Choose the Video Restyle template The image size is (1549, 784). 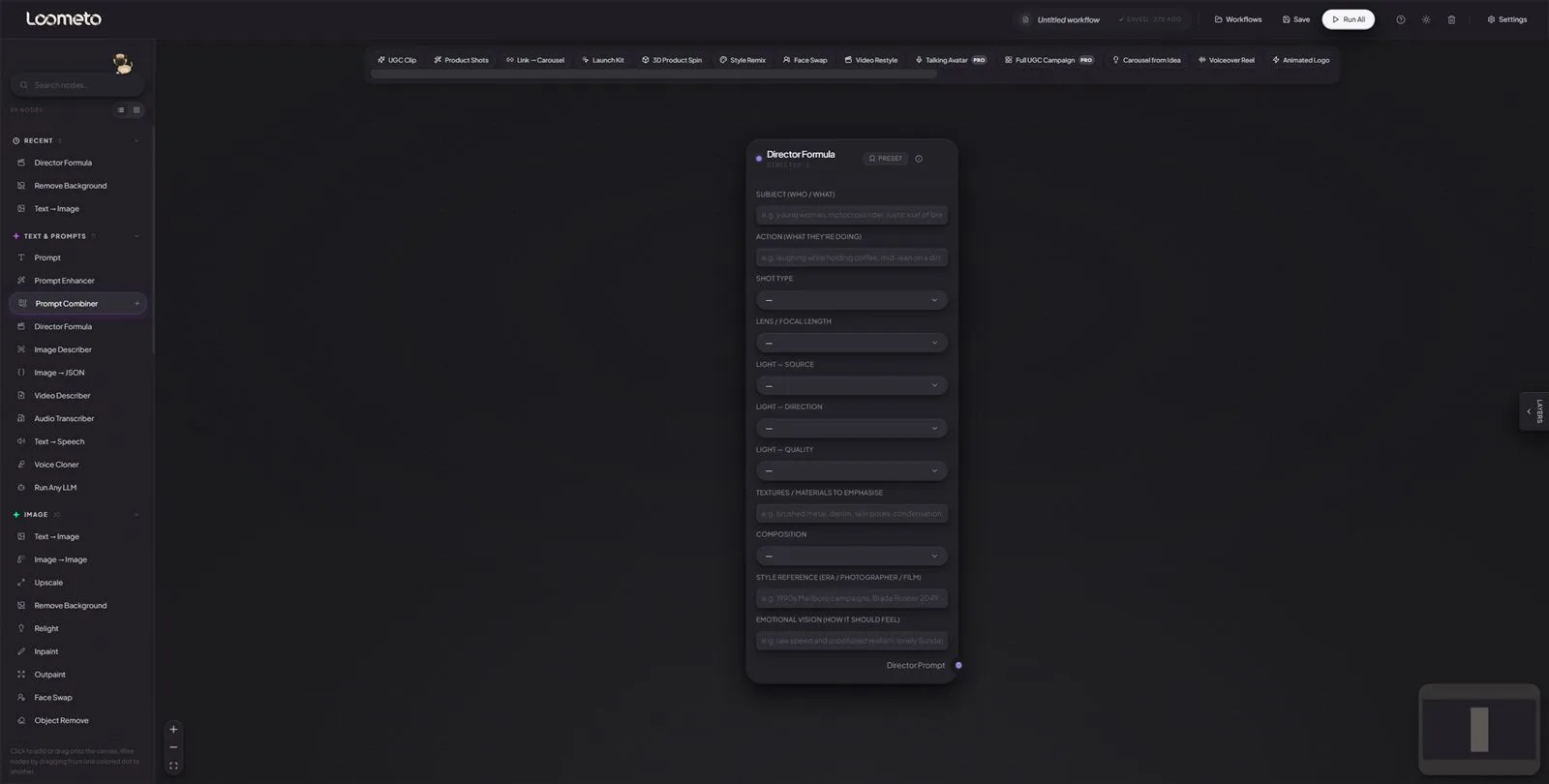871,60
